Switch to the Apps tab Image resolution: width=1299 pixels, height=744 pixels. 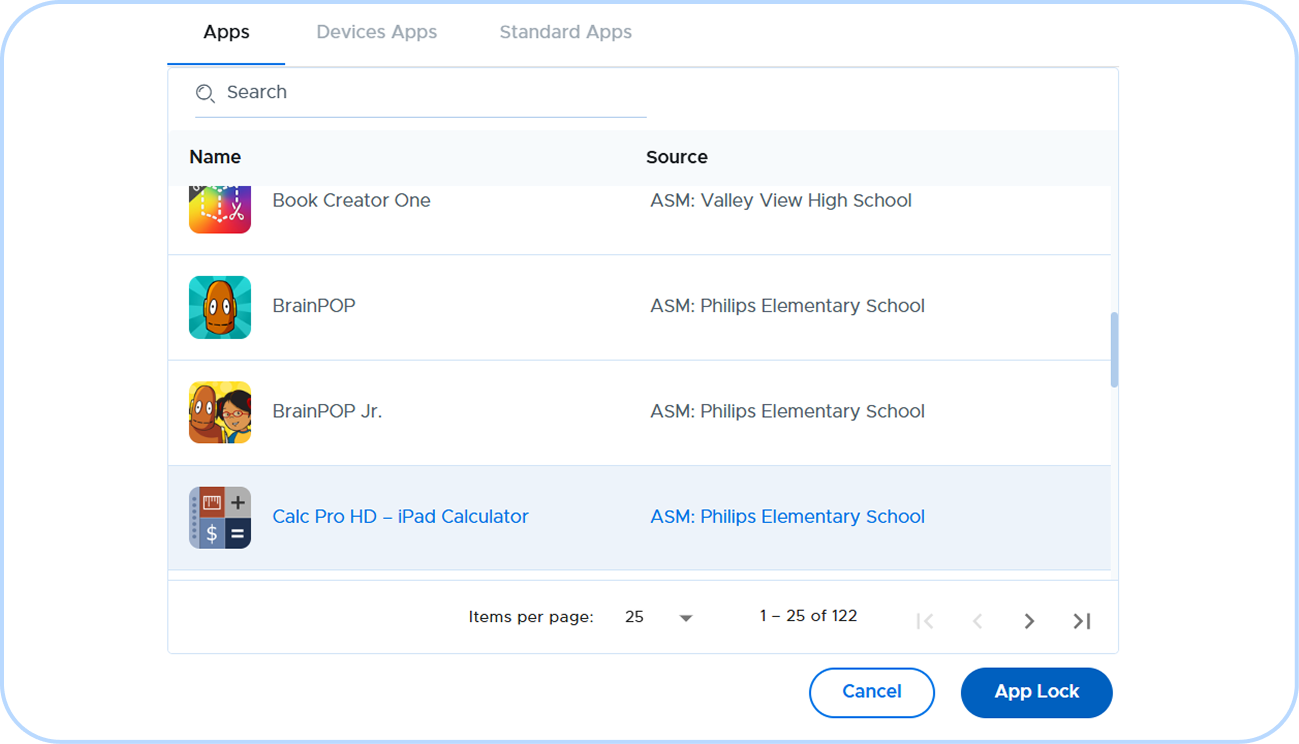click(226, 32)
